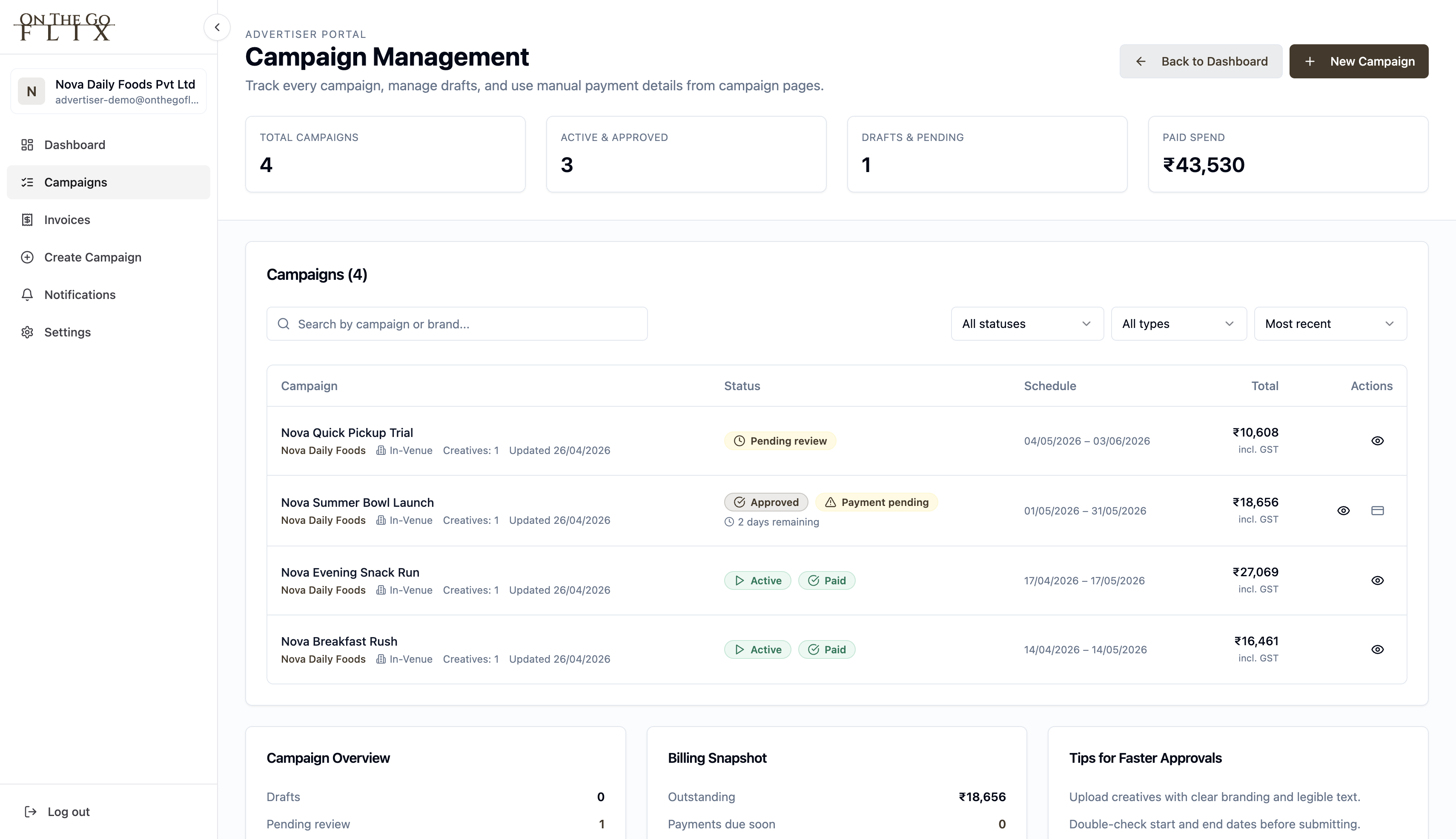
Task: Select Campaigns in the sidebar
Action: click(108, 182)
